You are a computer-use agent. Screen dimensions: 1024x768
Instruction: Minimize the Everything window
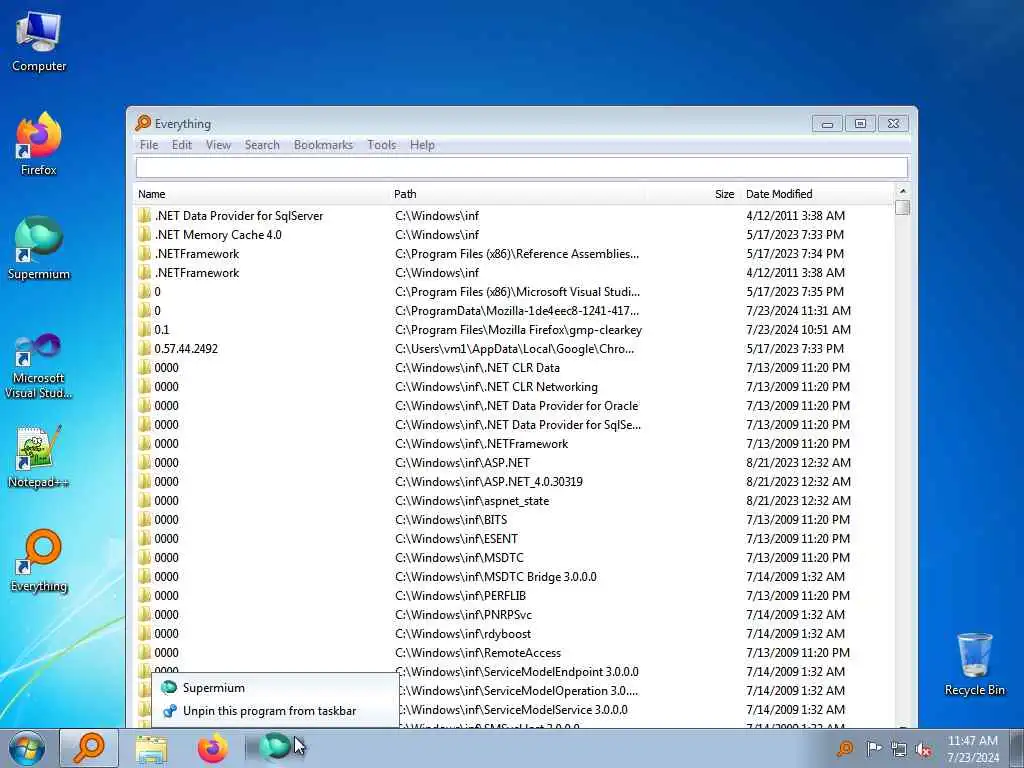[827, 123]
